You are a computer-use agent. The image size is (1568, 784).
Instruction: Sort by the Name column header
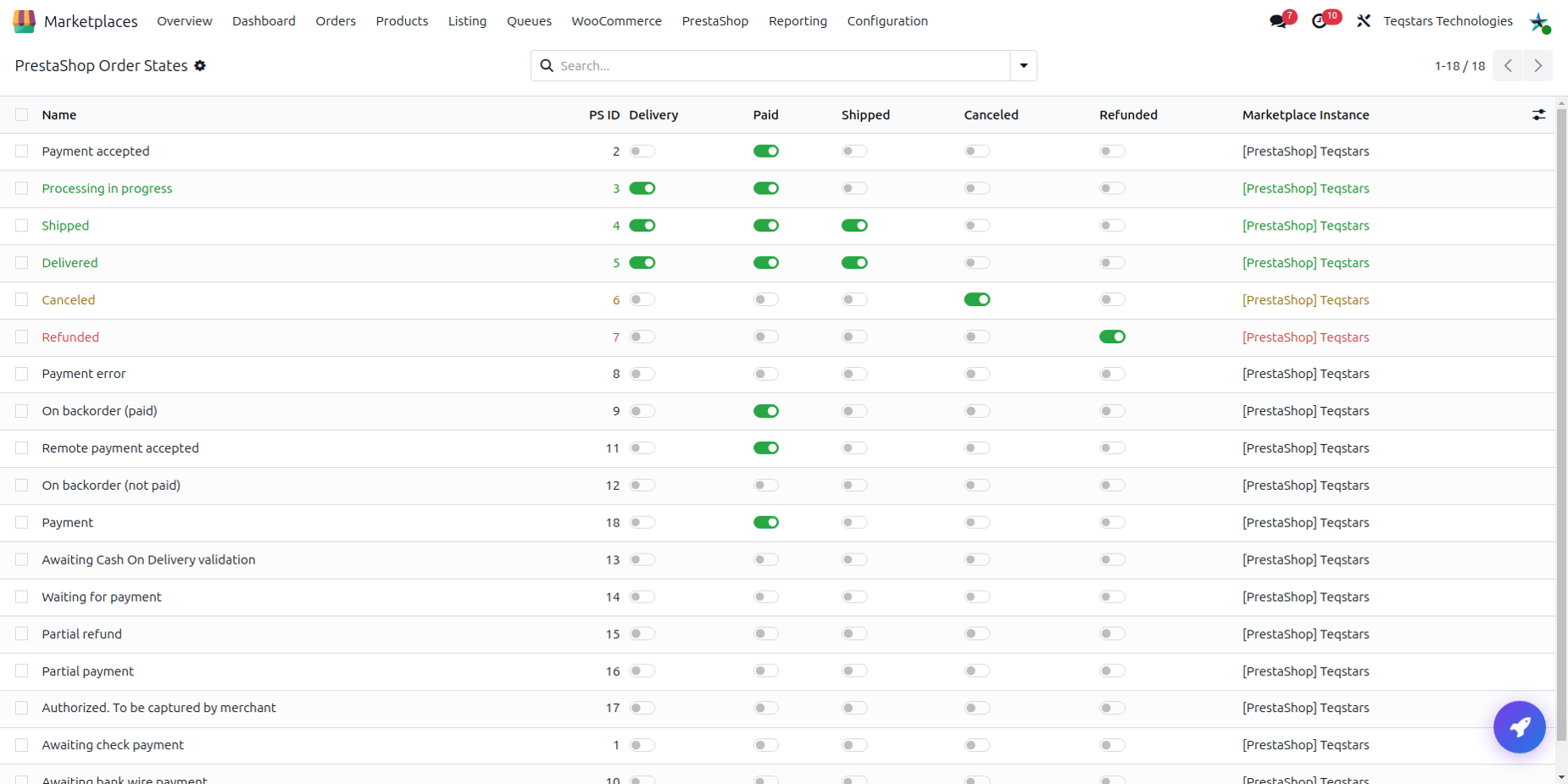59,114
